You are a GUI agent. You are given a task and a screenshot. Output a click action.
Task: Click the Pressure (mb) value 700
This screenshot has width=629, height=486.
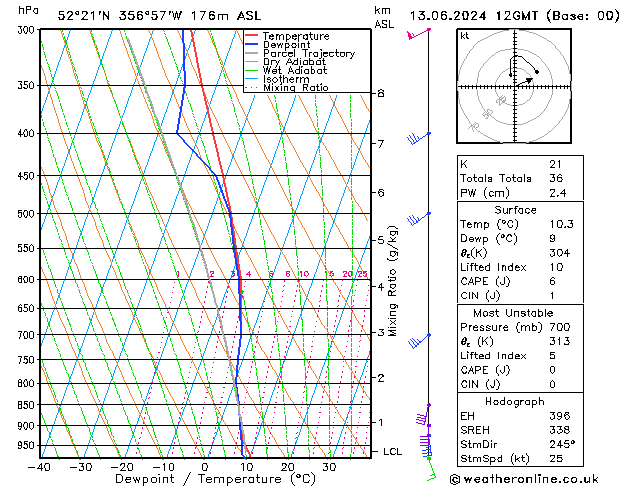[560, 327]
